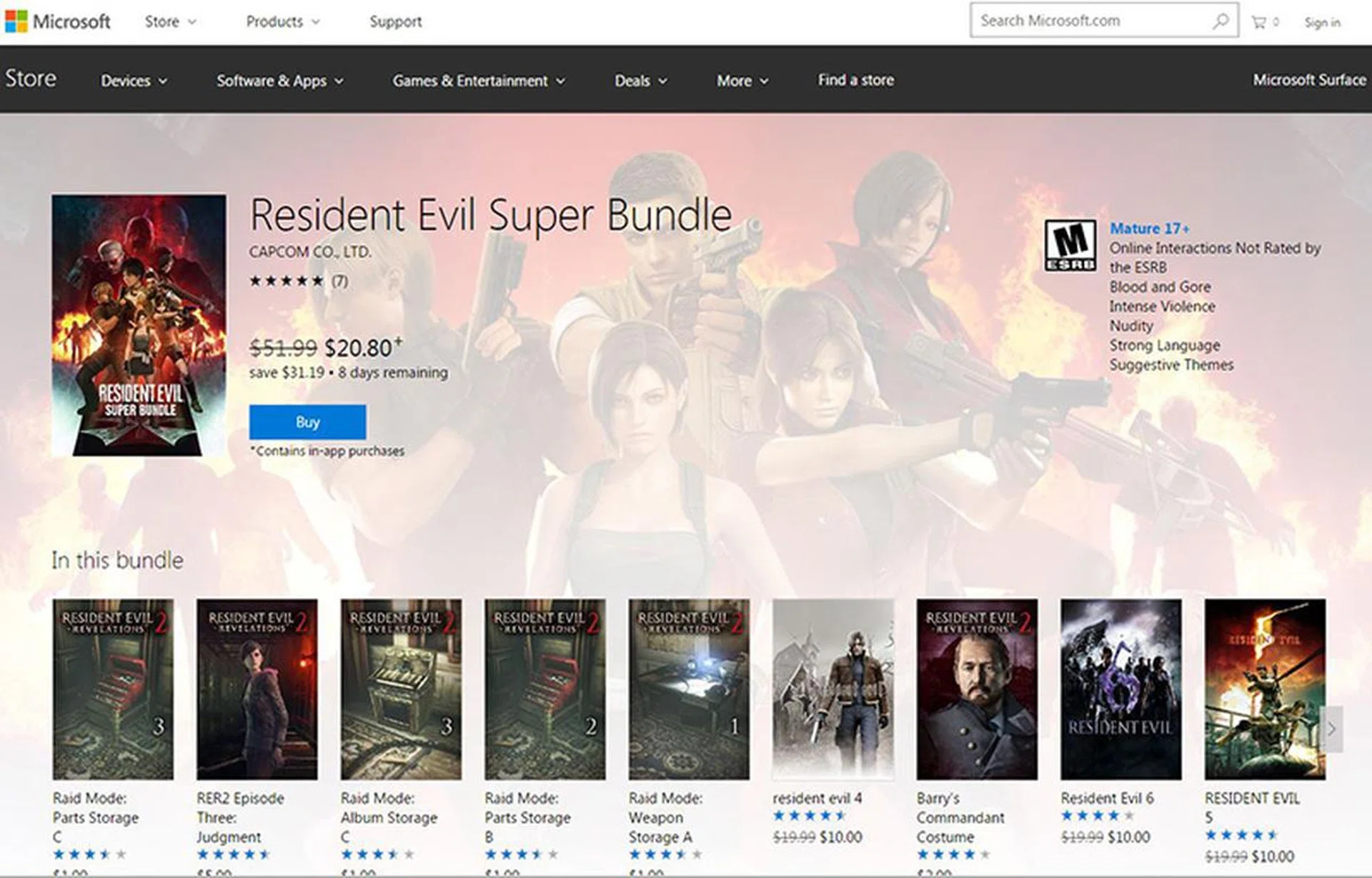Open the Resident Evil 6 cover
Viewport: 1372px width, 878px height.
click(1120, 689)
